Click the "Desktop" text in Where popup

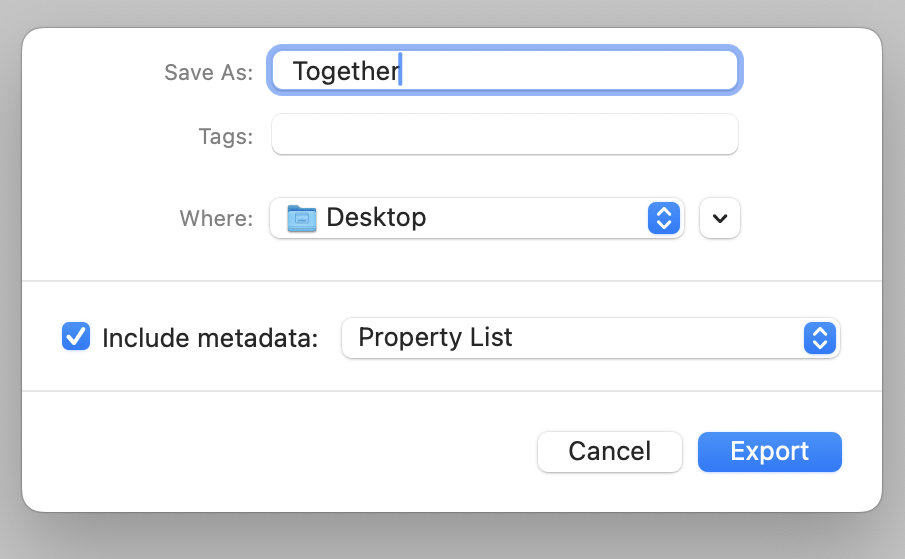376,218
